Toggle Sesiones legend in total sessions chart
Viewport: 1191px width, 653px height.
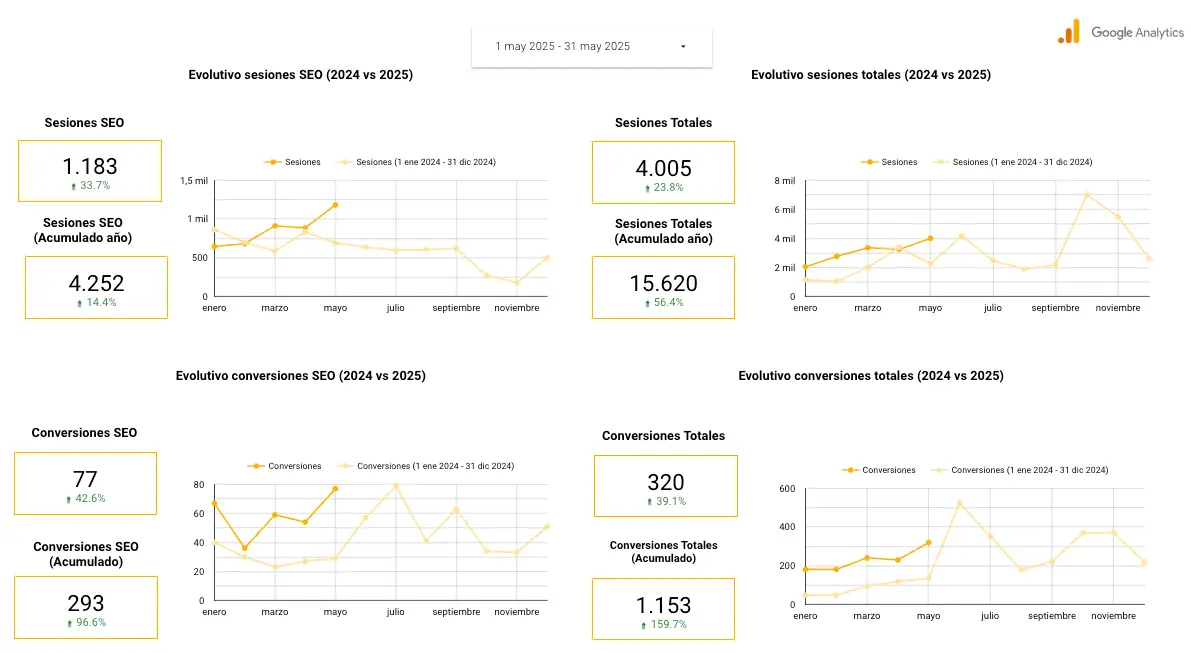click(892, 162)
